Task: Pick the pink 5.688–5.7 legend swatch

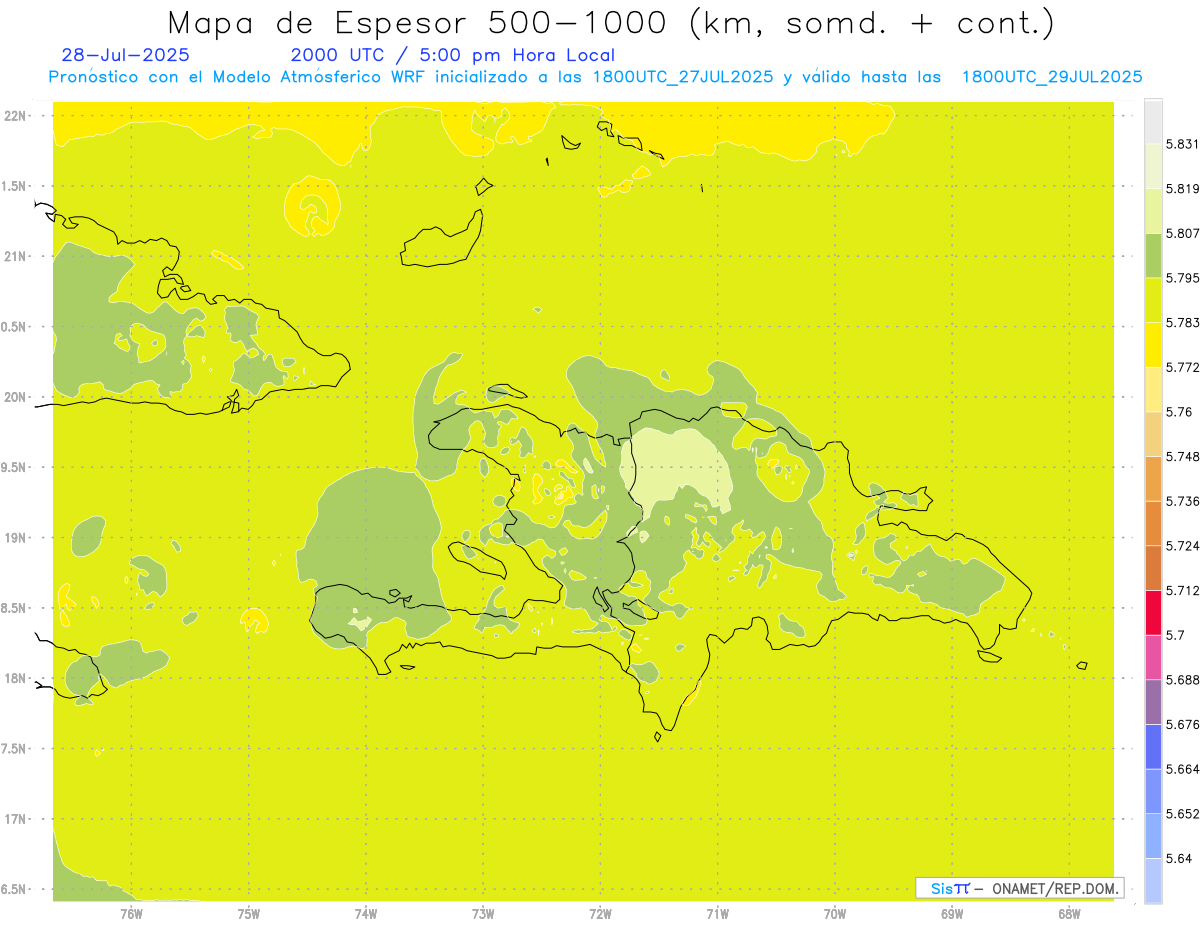Action: (x=1153, y=657)
